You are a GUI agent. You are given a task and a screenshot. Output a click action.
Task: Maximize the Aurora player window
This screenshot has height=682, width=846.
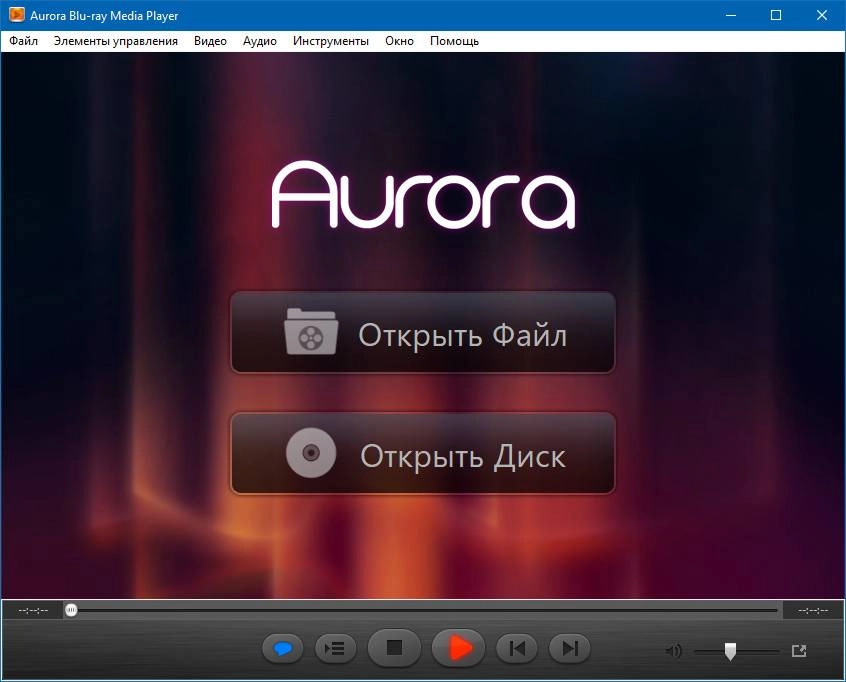776,15
